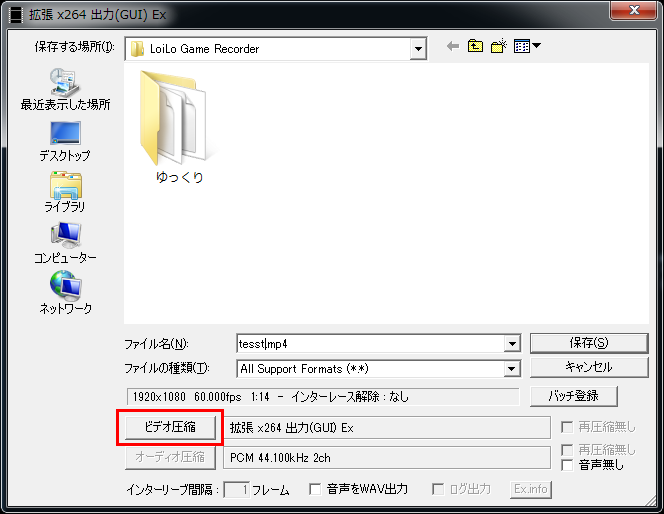The height and width of the screenshot is (514, 664).
Task: Go up one folder level
Action: pos(475,46)
